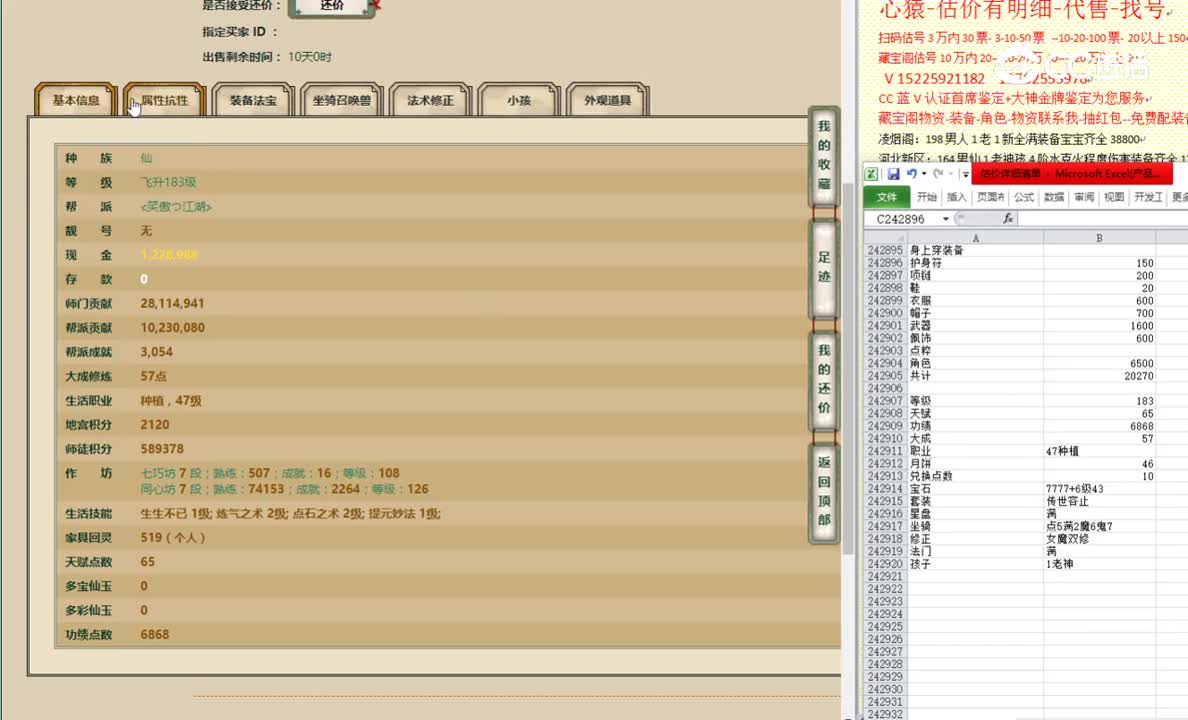The height and width of the screenshot is (720, 1188).
Task: Select Excel cell 1老神
Action: [1099, 563]
